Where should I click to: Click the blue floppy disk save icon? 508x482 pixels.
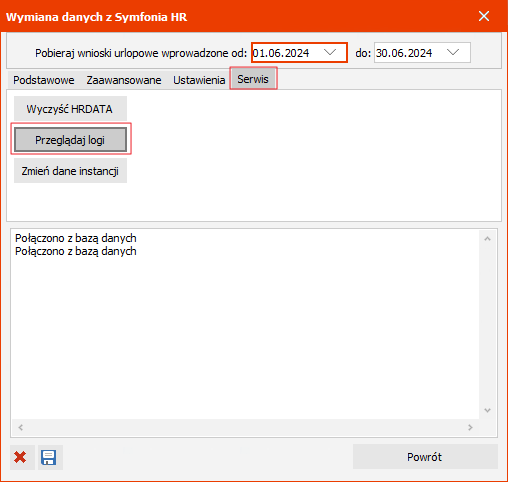(x=49, y=457)
